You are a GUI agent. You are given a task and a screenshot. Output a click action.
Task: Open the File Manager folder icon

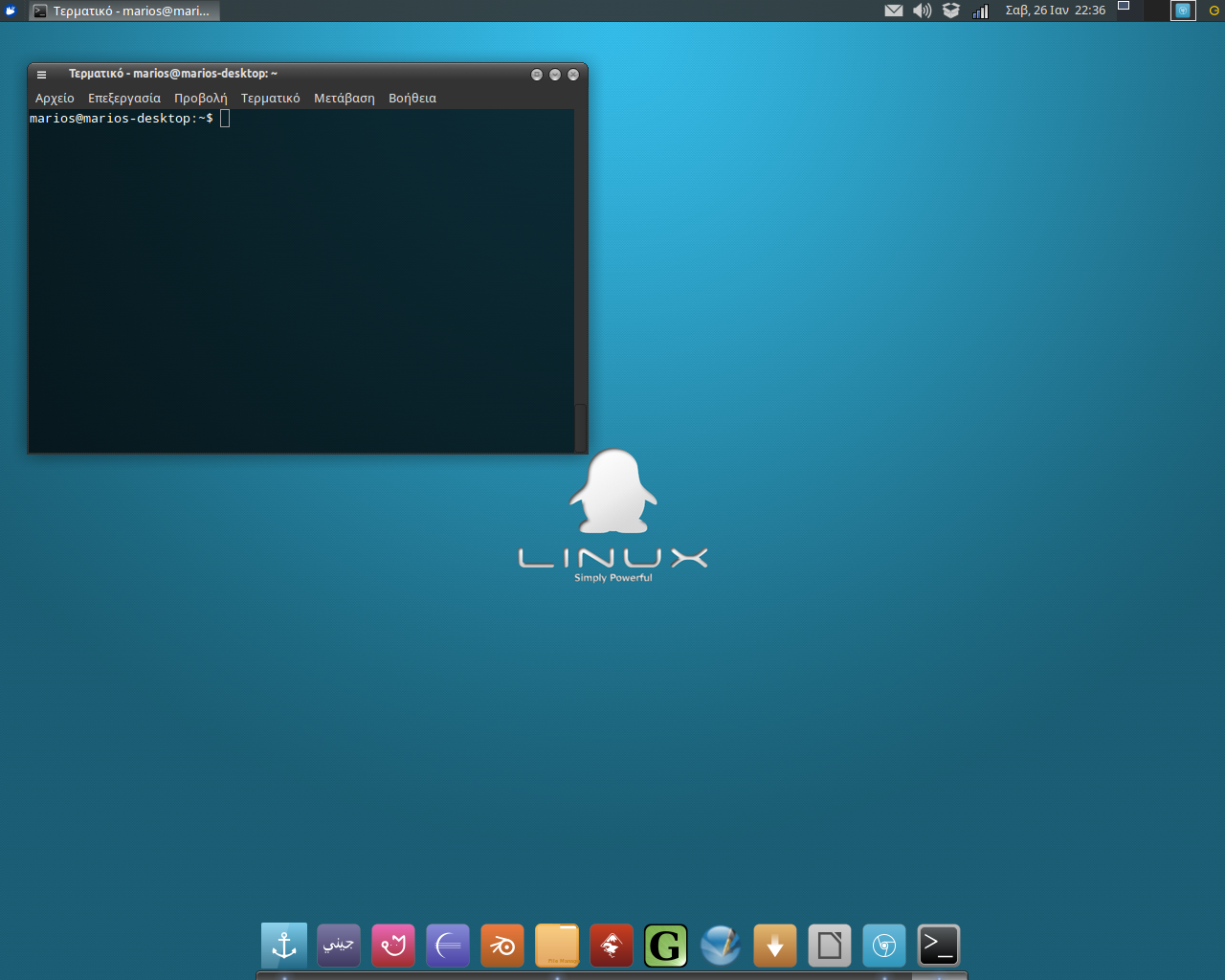(557, 946)
